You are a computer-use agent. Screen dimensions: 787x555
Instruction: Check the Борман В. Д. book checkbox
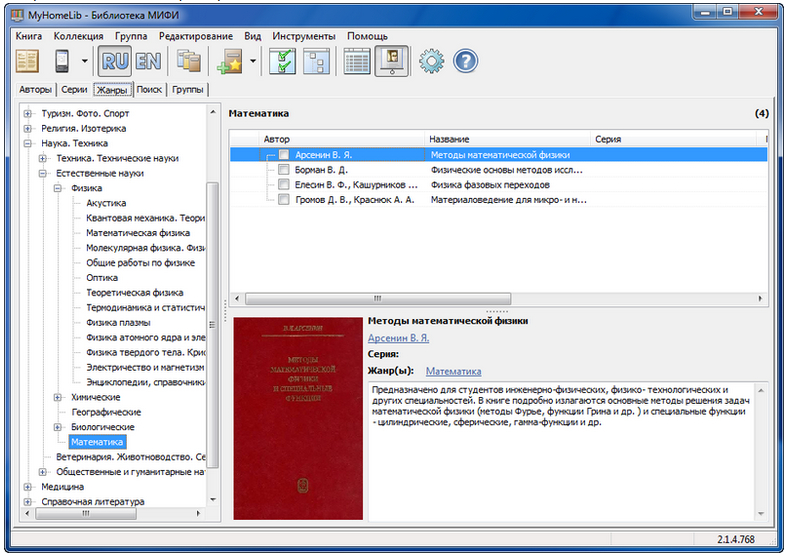(x=284, y=170)
